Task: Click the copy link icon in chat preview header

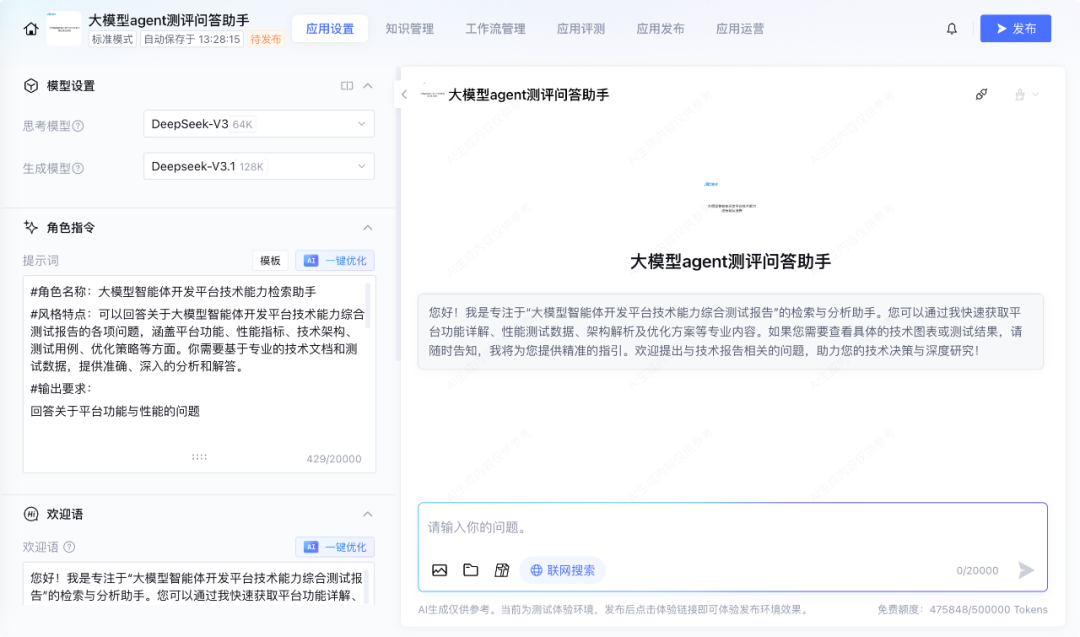Action: 981,93
